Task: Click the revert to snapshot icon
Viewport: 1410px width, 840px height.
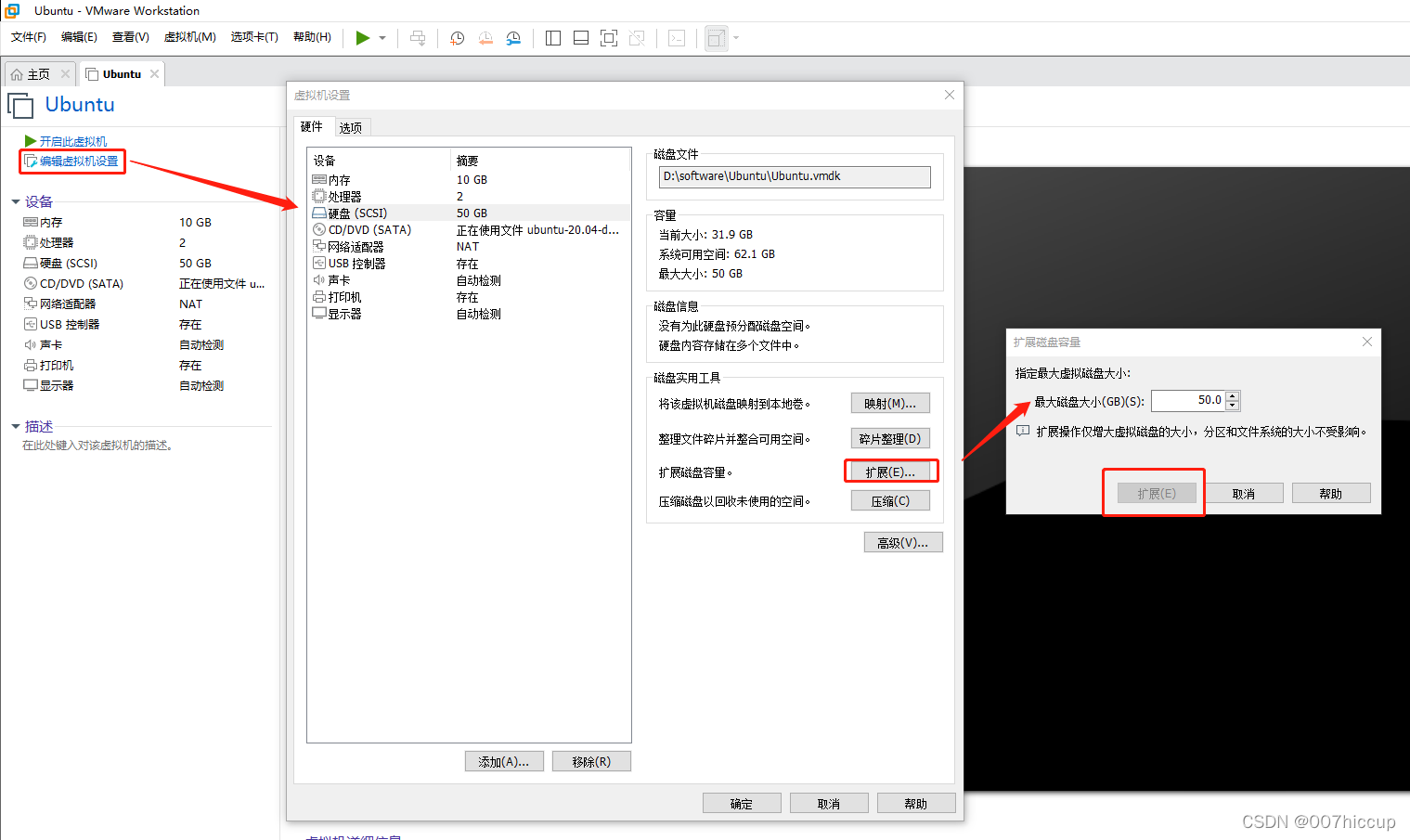Action: click(x=485, y=38)
